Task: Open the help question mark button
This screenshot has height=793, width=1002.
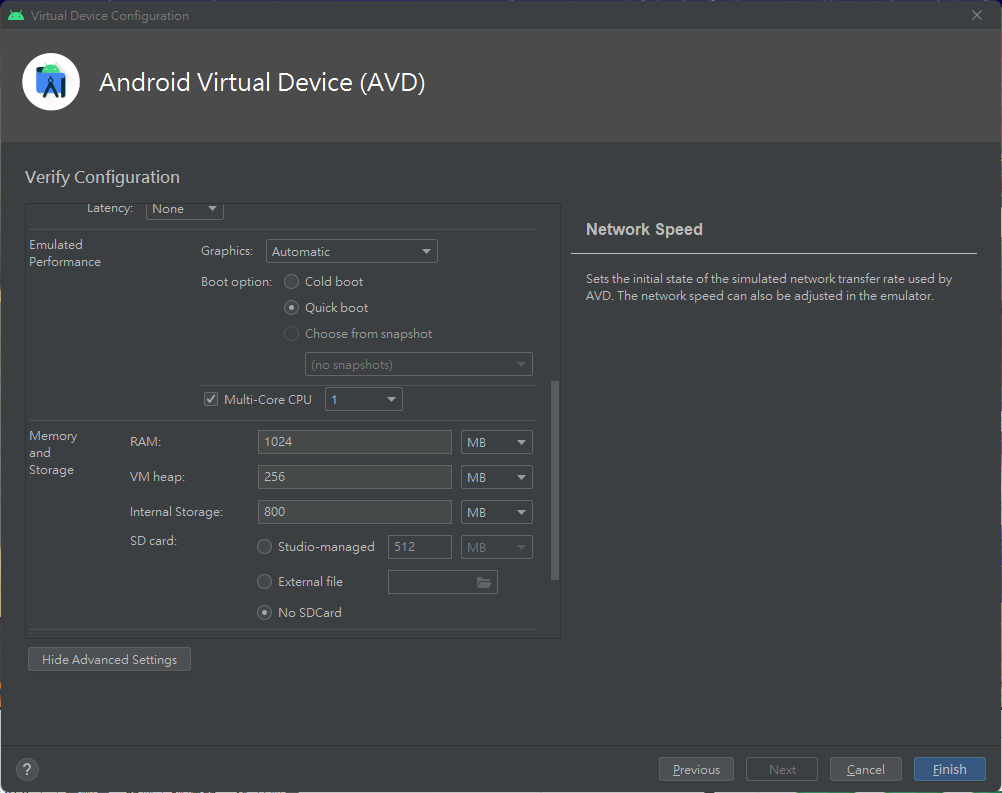Action: pyautogui.click(x=27, y=769)
